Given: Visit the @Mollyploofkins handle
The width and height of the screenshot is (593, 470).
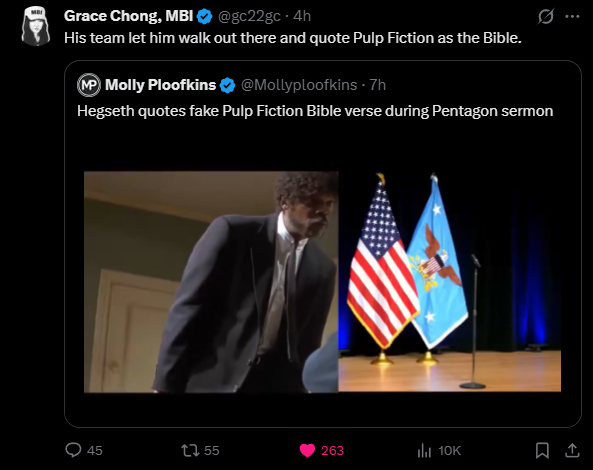Looking at the screenshot, I should tap(299, 85).
